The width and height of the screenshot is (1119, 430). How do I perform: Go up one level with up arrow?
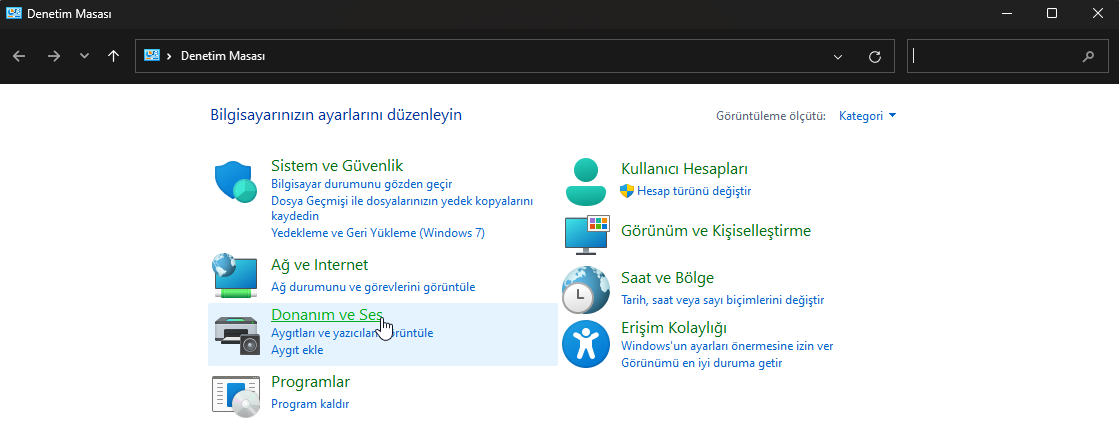[x=113, y=56]
